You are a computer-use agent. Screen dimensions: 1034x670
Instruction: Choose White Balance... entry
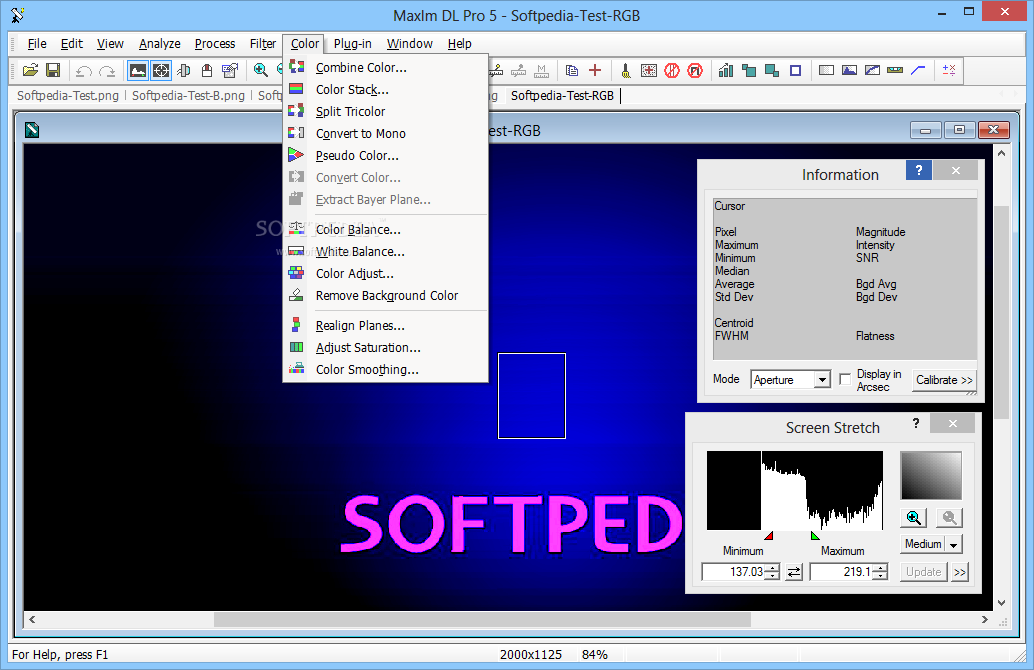point(386,252)
